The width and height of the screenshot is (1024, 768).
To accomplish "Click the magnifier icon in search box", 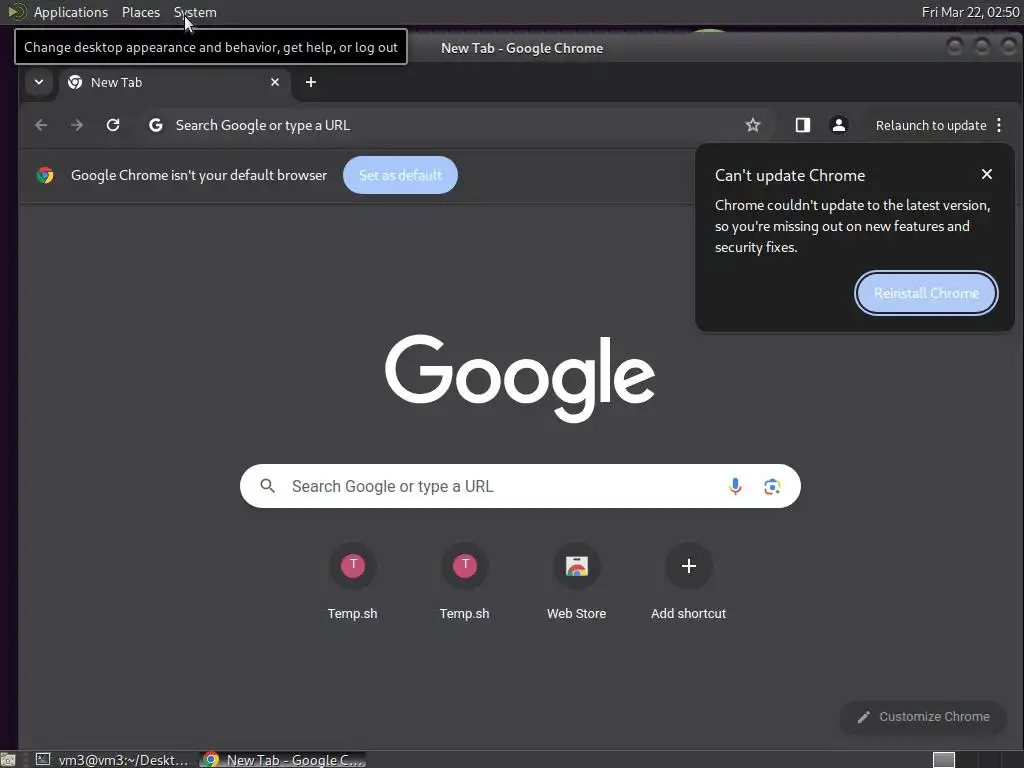I will click(267, 486).
